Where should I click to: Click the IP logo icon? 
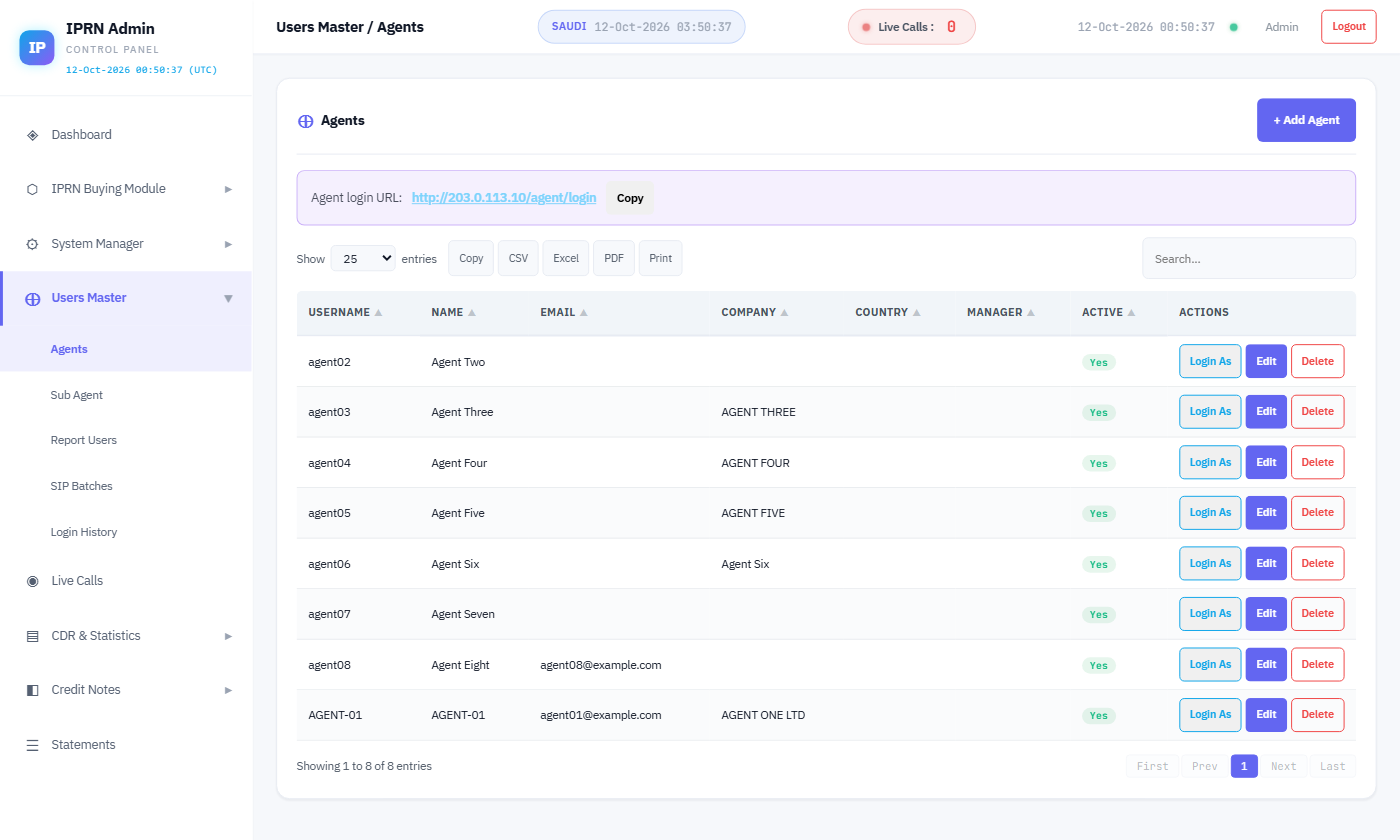tap(37, 47)
